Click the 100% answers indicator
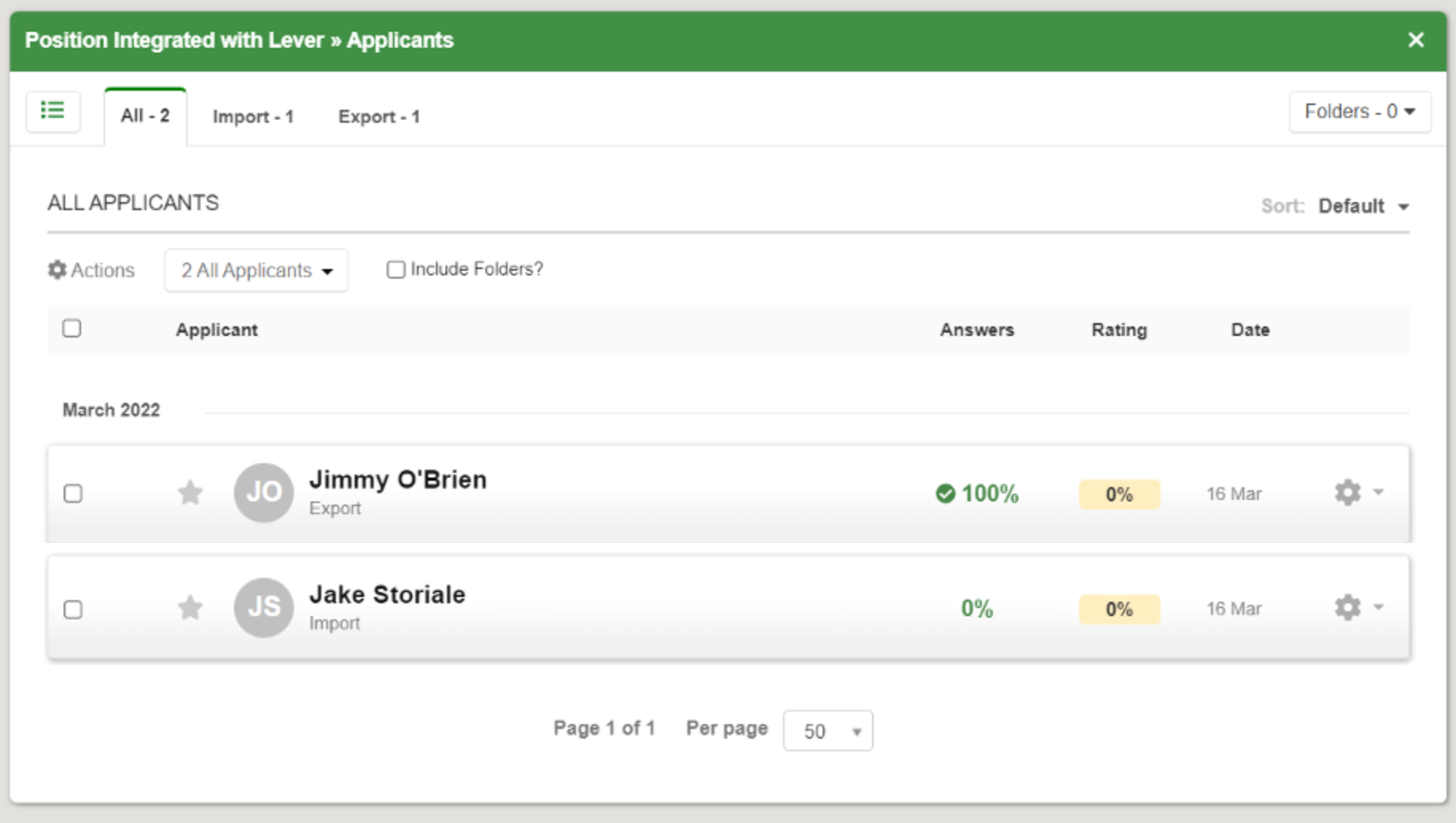The image size is (1456, 823). (977, 493)
